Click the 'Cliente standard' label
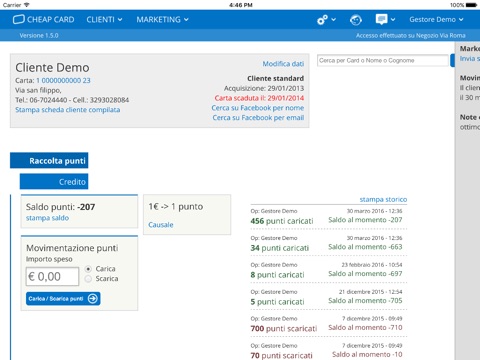480x360 pixels. pos(276,78)
